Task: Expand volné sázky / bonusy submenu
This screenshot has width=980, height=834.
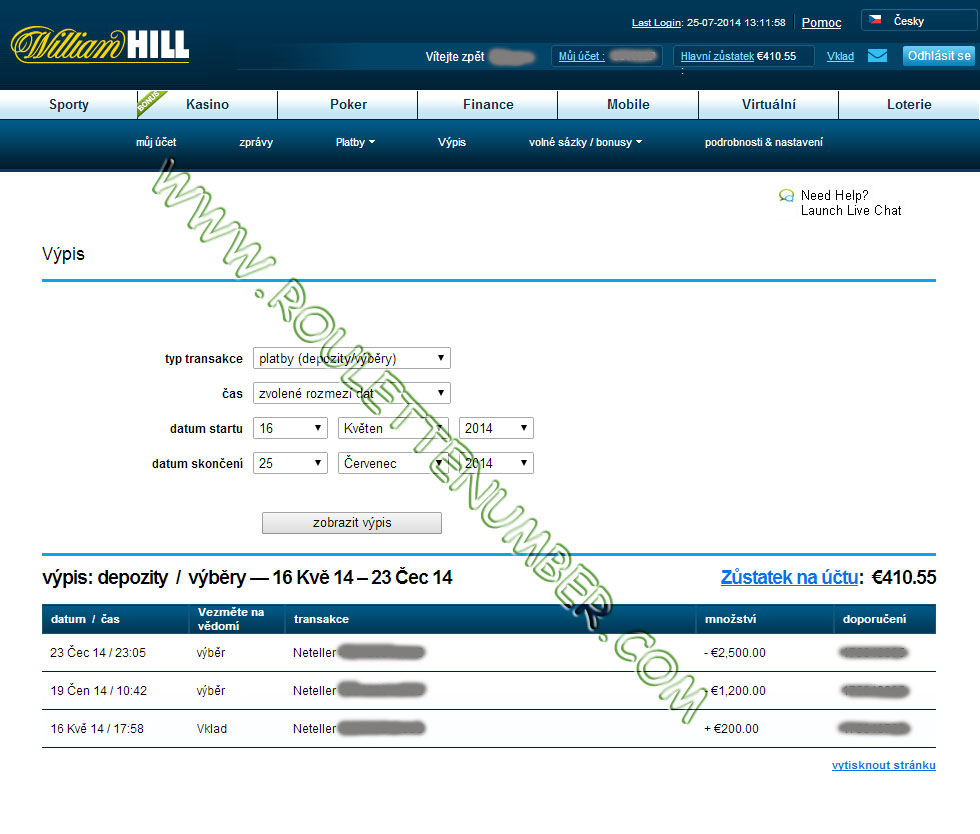Action: click(585, 142)
